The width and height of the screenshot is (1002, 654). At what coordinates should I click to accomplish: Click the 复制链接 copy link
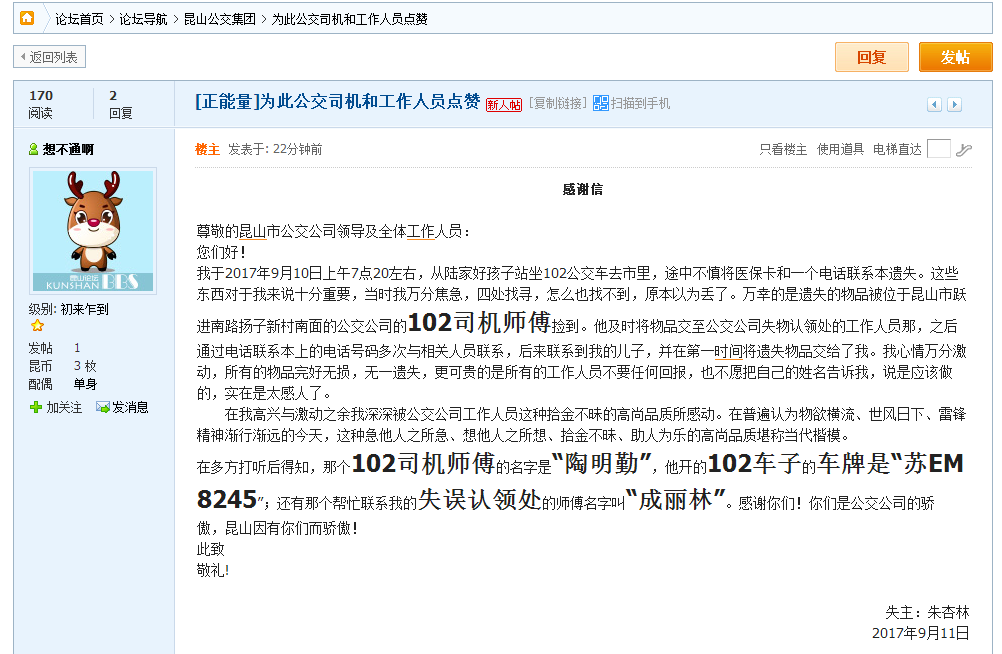557,103
